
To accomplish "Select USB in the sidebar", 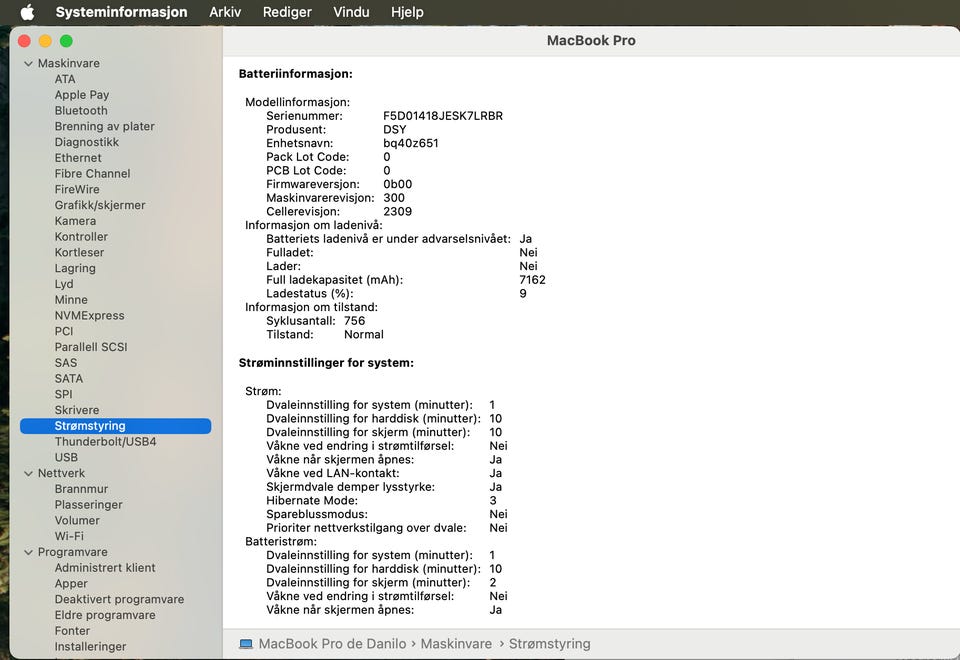I will point(66,457).
